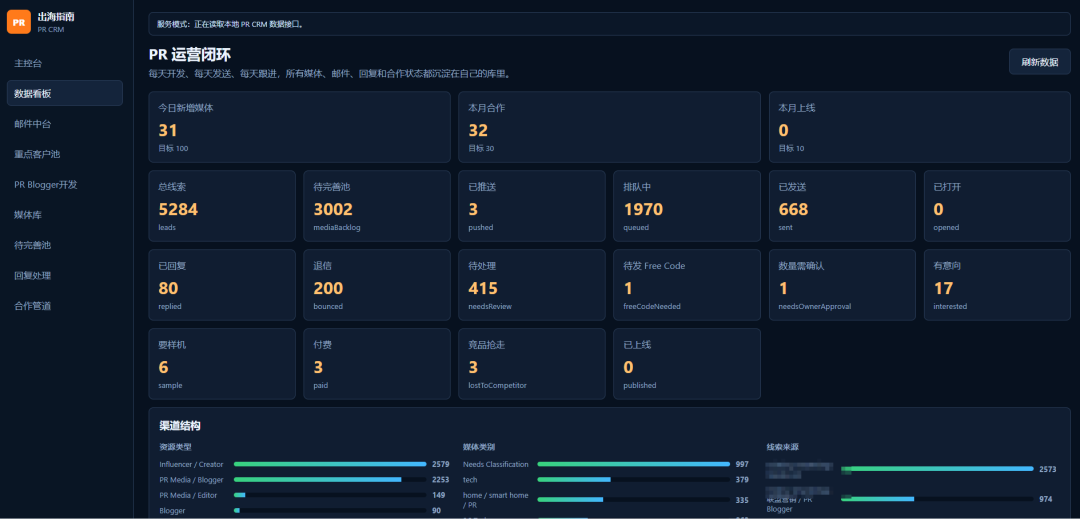The image size is (1080, 519).
Task: Click the value 379
Action: pos(742,480)
